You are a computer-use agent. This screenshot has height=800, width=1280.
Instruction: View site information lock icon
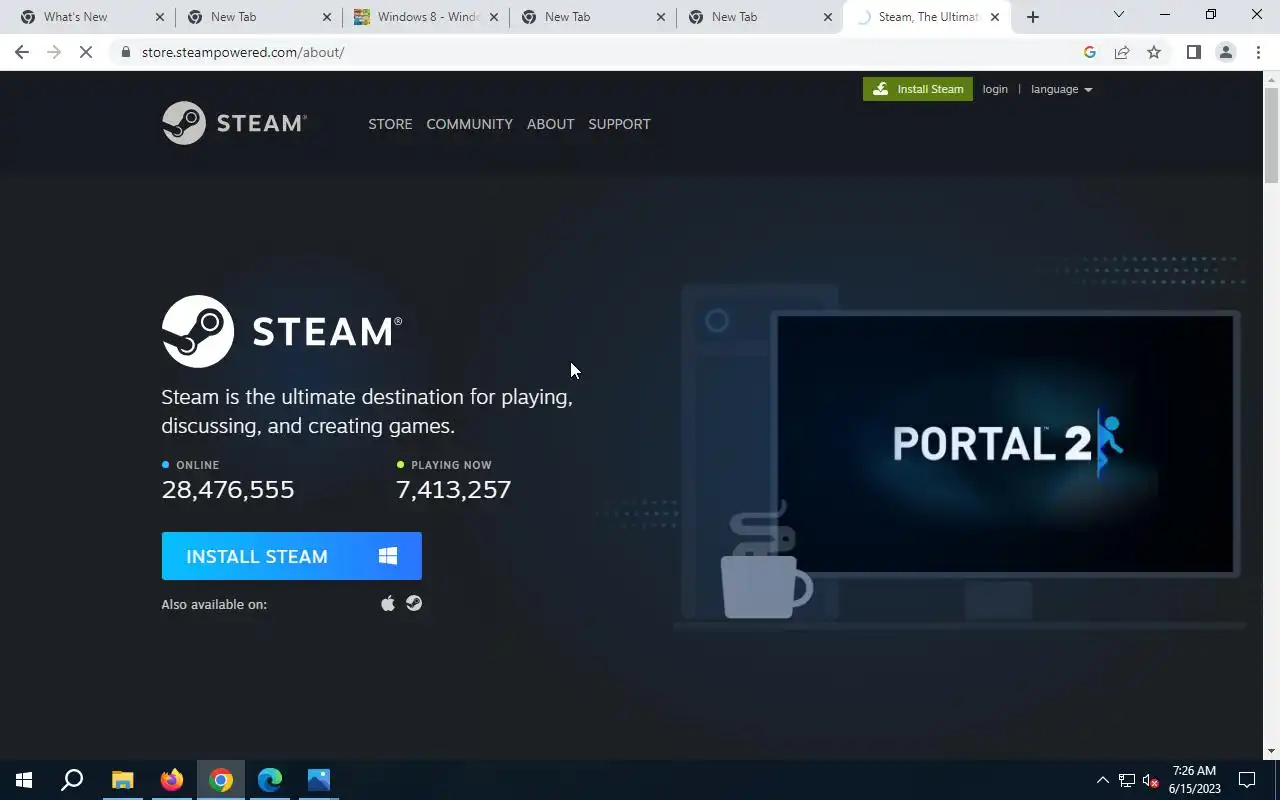coord(125,52)
